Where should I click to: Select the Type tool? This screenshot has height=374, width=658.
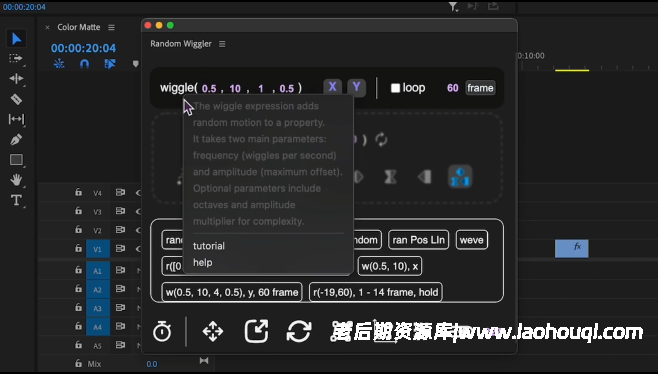(x=16, y=200)
